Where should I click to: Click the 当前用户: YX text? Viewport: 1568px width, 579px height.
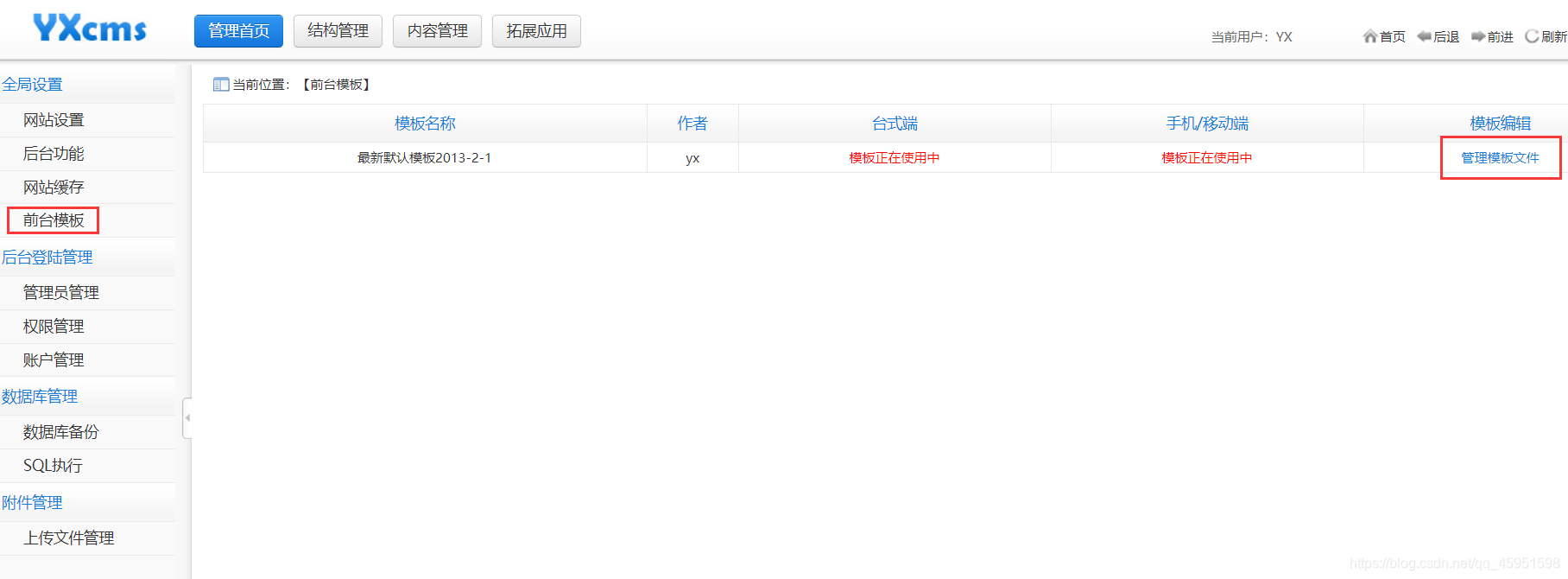[x=1252, y=36]
